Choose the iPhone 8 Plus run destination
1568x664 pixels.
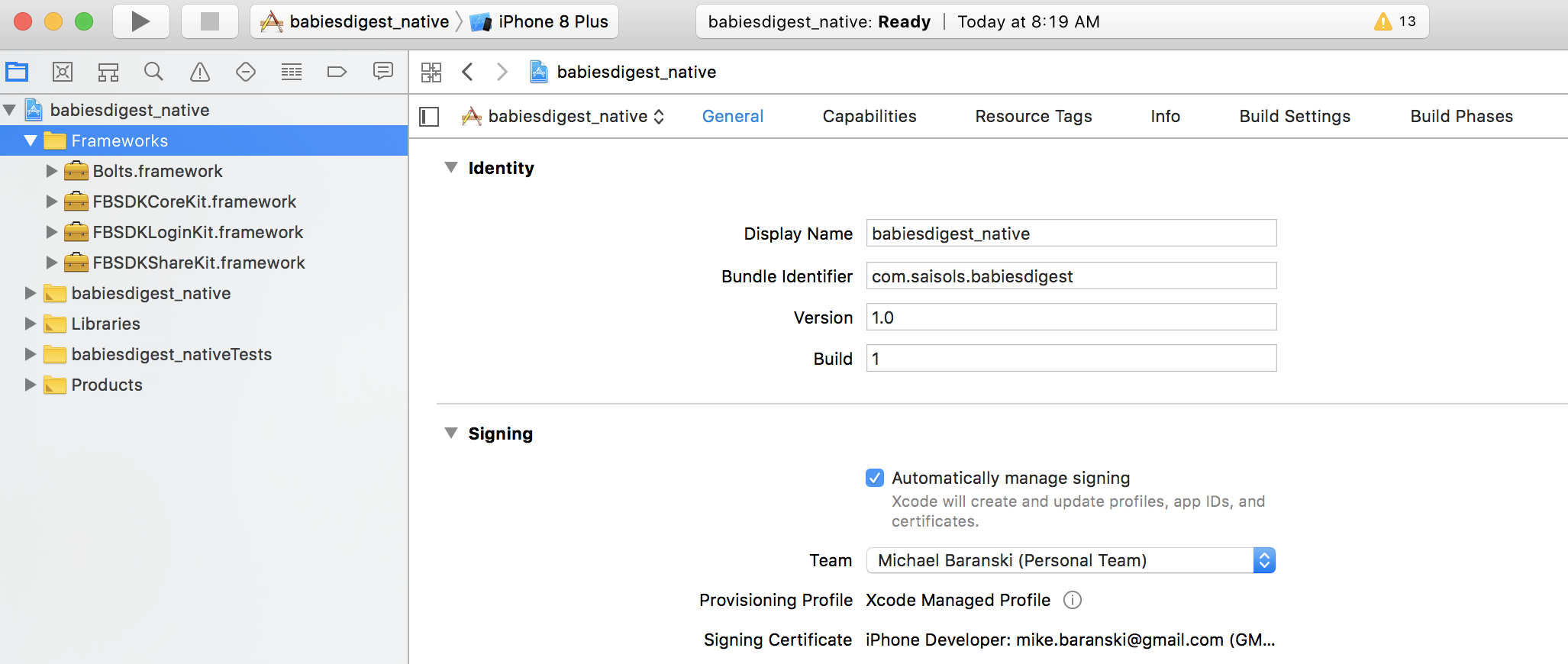[540, 21]
